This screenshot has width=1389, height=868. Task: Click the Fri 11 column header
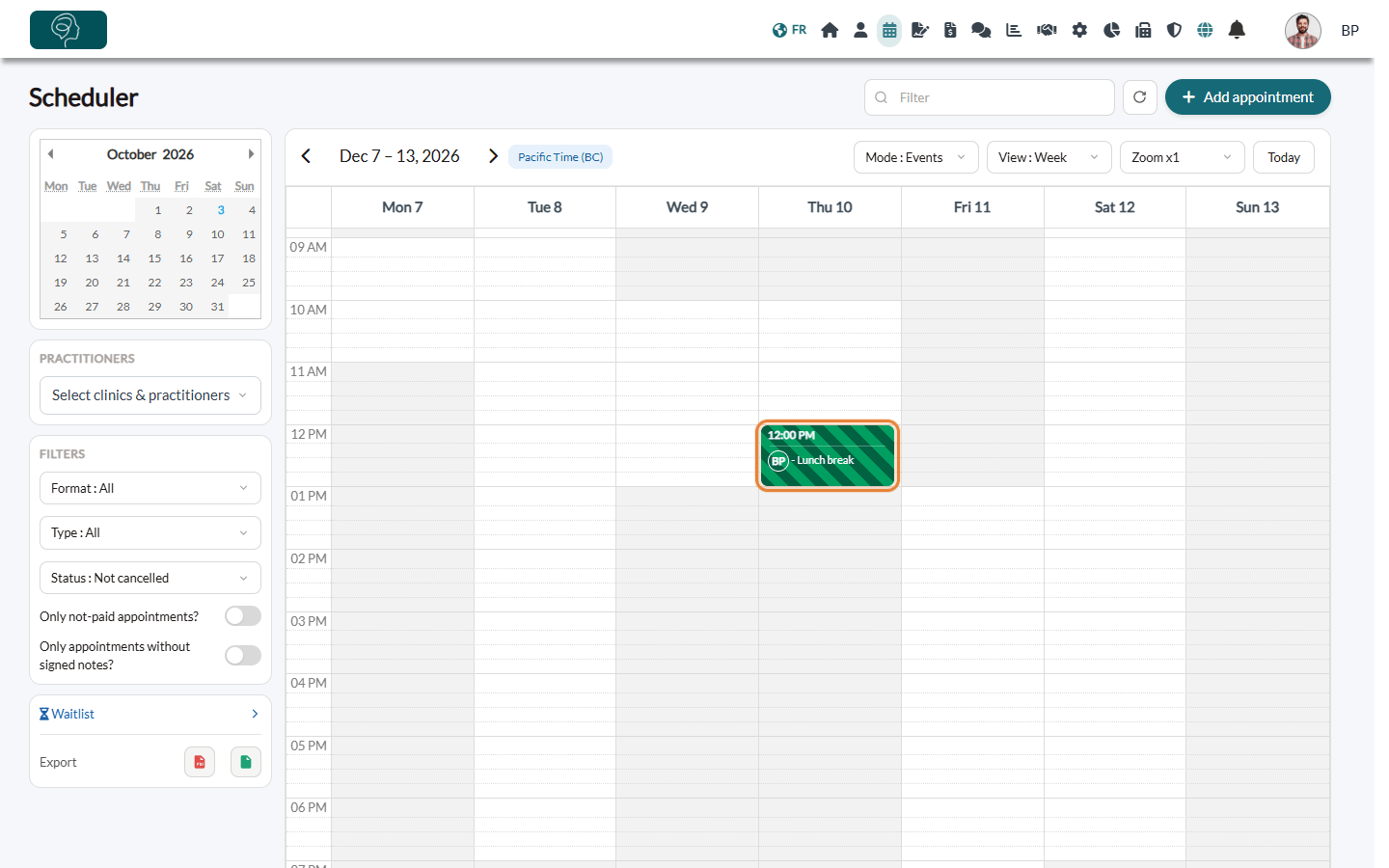971,207
